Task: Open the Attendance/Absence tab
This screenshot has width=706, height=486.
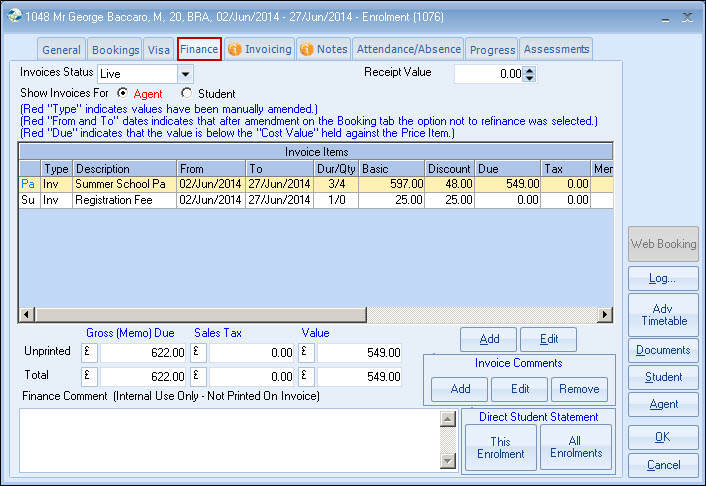Action: pos(409,49)
